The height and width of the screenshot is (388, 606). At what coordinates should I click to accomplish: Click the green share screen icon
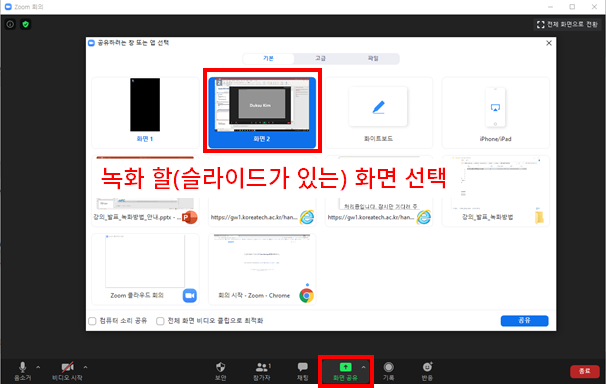345,367
